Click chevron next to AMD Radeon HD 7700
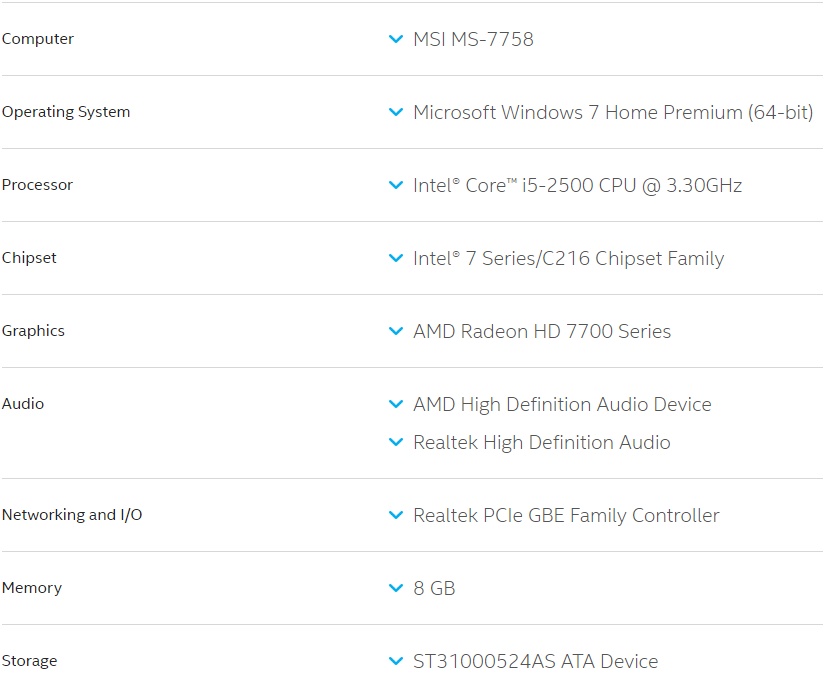The image size is (823, 695). pos(396,331)
